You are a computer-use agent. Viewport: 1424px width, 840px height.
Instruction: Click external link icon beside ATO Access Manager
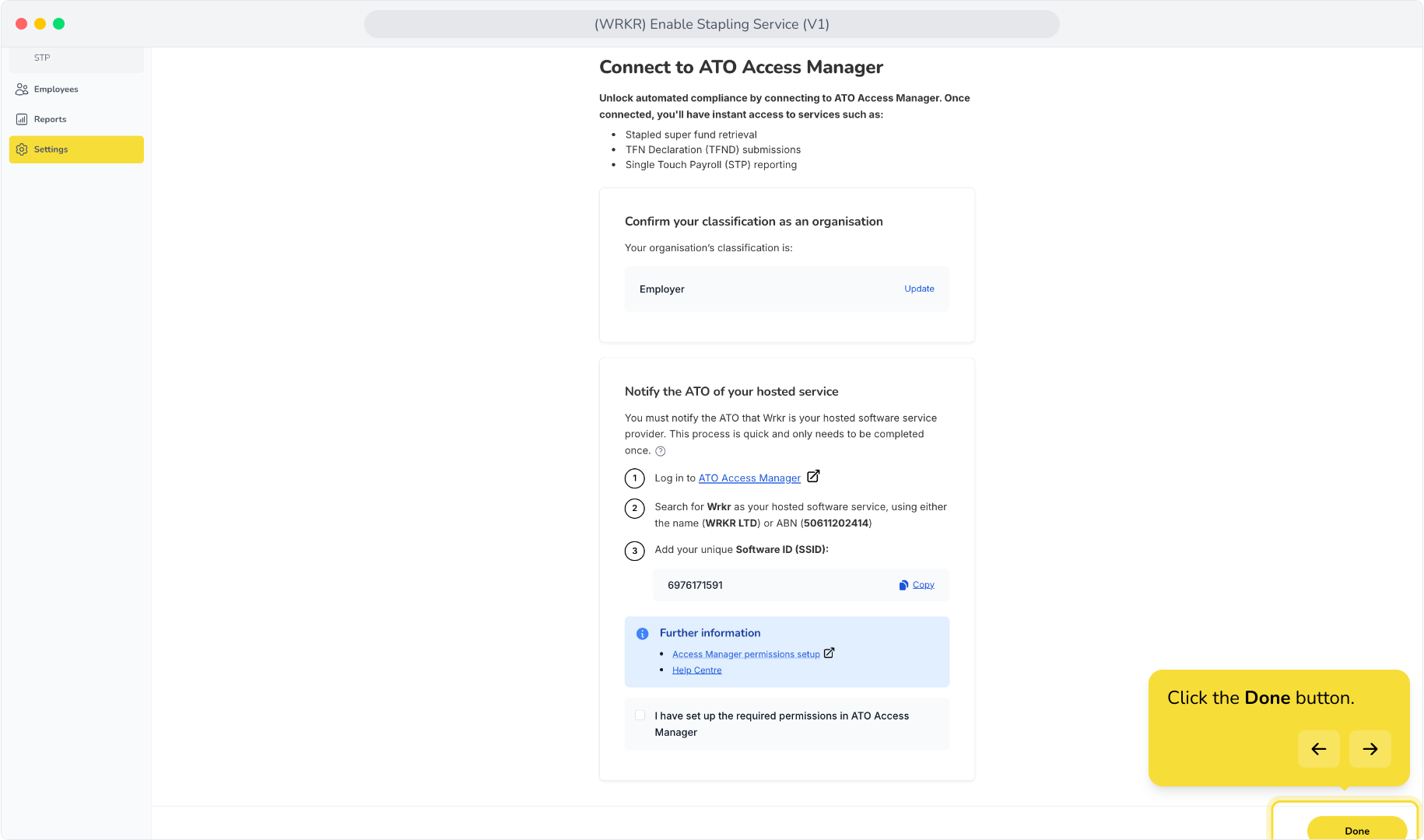[813, 476]
